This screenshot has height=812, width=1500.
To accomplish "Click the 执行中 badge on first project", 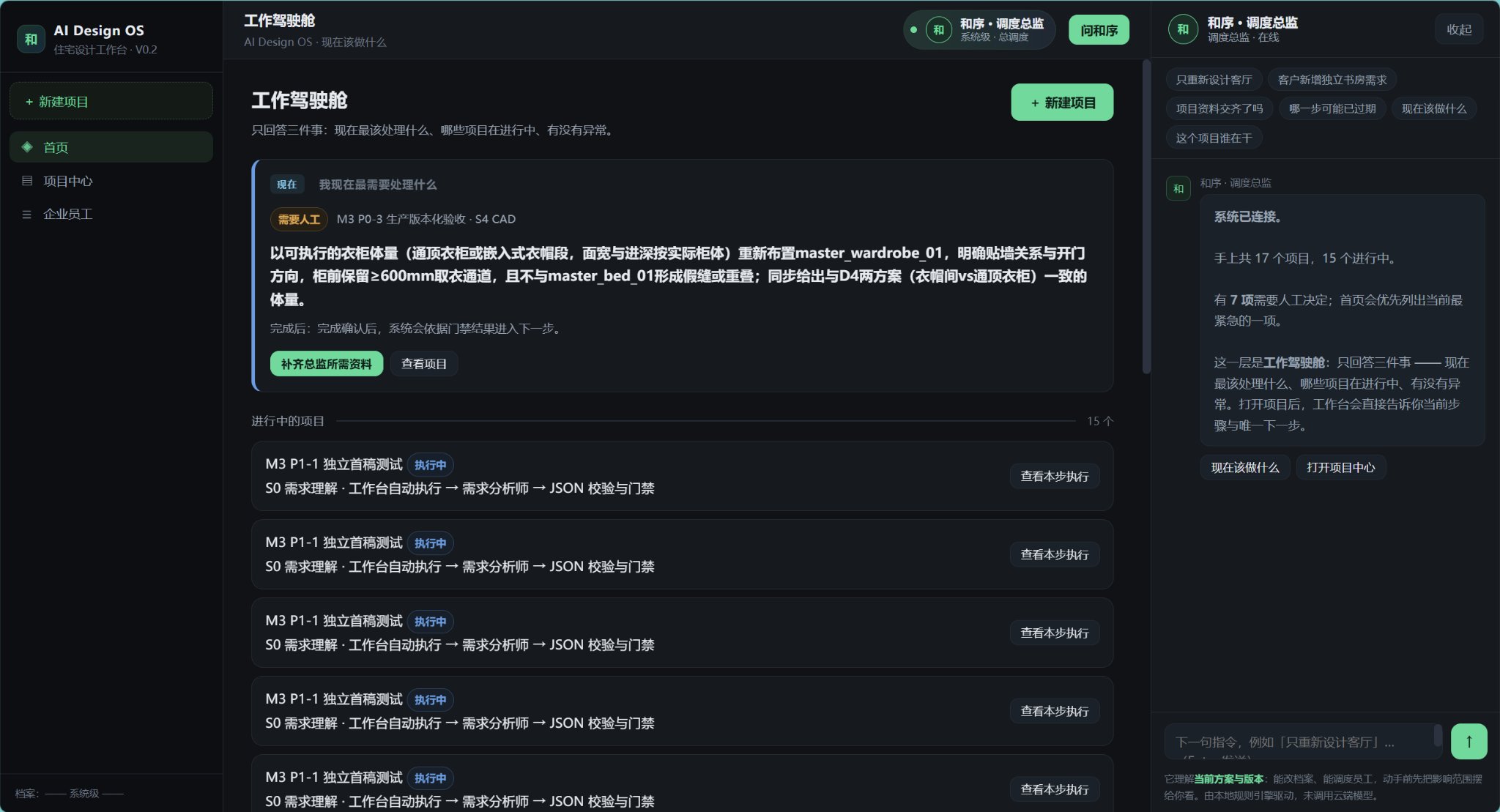I will click(x=430, y=465).
